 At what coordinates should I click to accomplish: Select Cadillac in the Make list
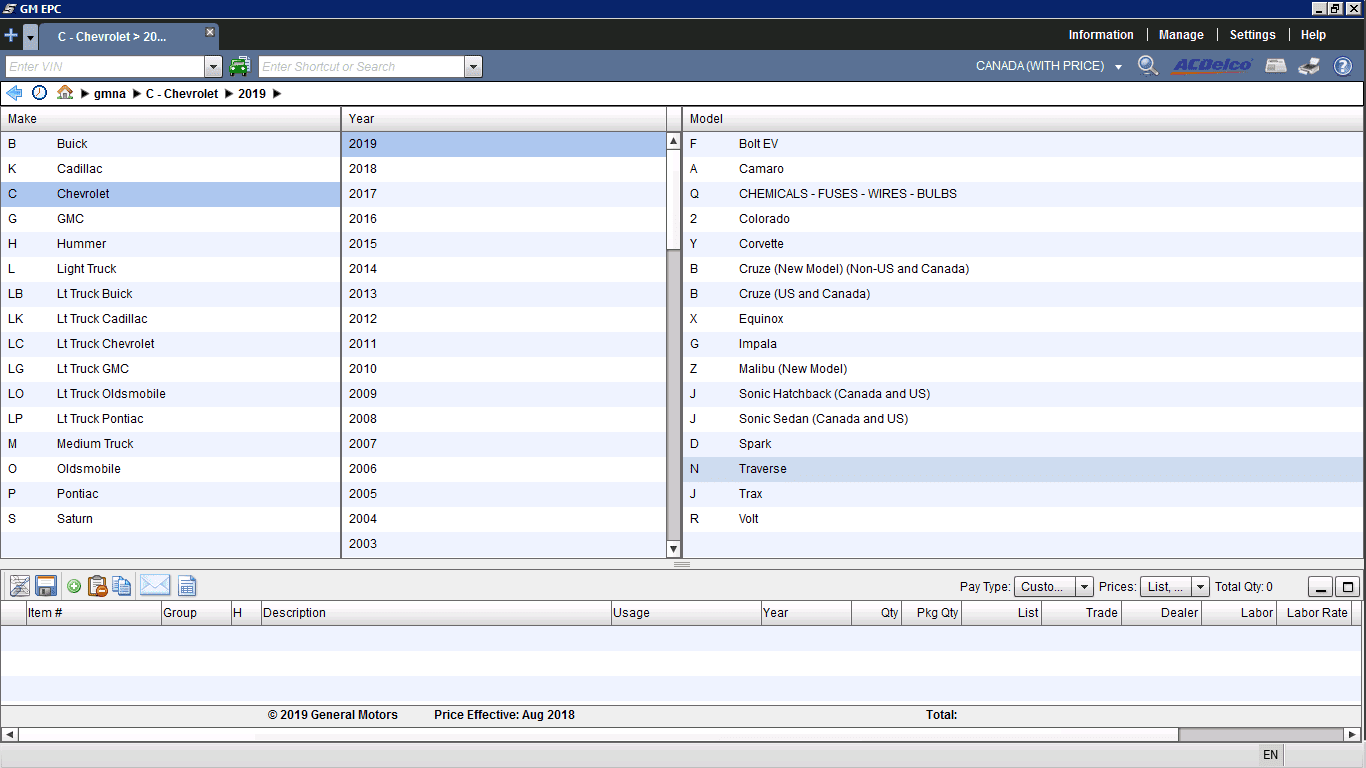[171, 169]
